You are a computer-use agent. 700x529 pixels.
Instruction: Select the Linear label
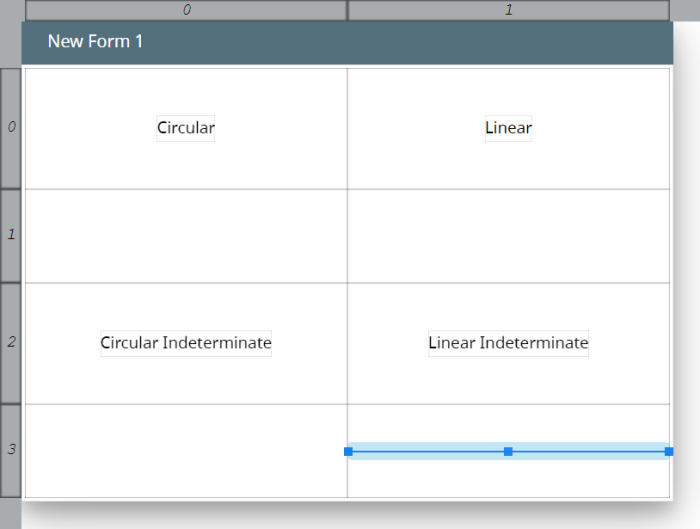(508, 128)
